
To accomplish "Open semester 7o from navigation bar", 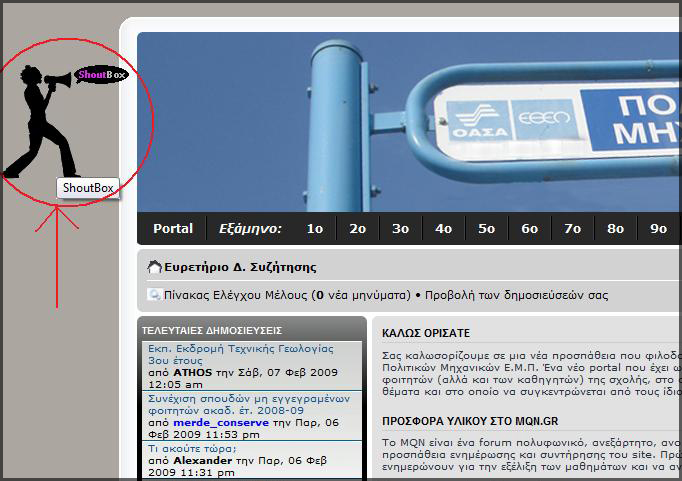I will tap(572, 229).
